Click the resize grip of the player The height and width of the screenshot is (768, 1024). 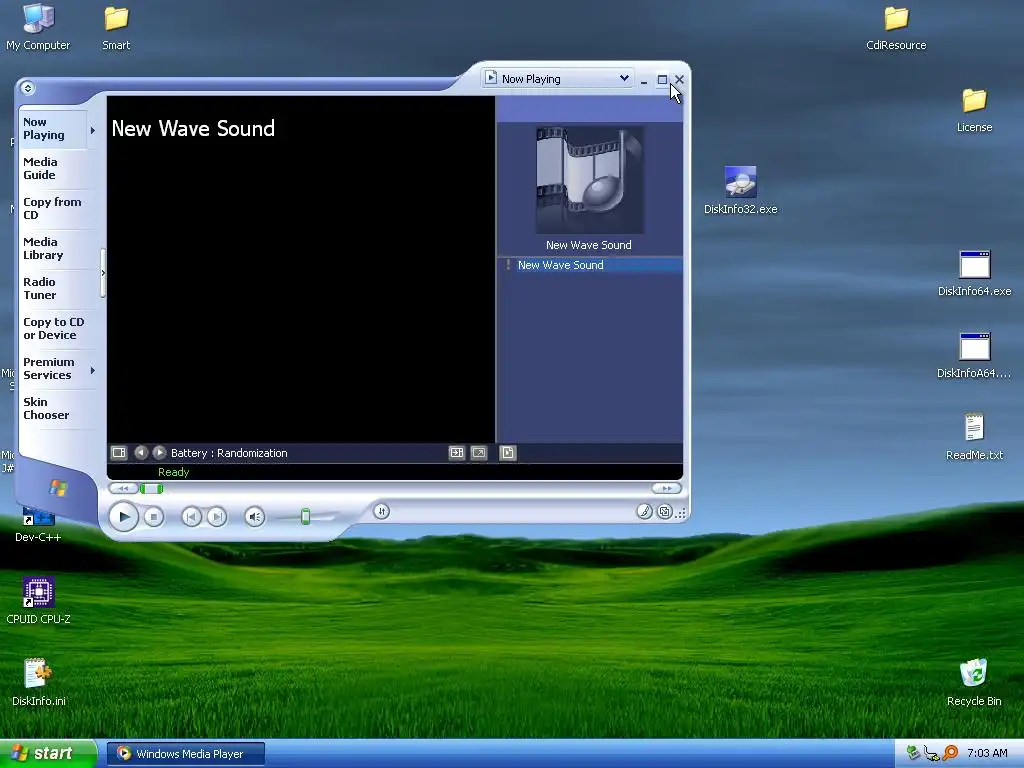pos(682,513)
